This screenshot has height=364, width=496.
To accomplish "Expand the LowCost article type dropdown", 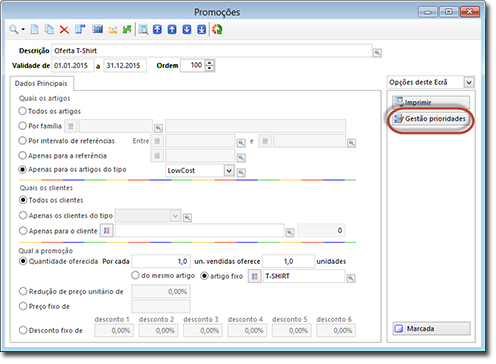I will coord(229,171).
